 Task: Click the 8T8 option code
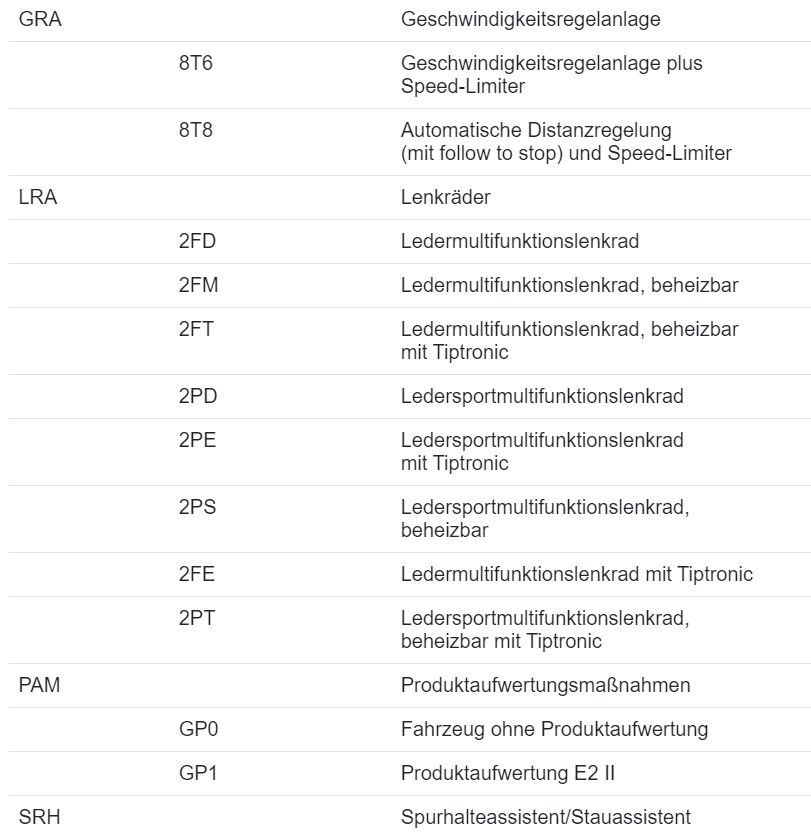pos(195,131)
